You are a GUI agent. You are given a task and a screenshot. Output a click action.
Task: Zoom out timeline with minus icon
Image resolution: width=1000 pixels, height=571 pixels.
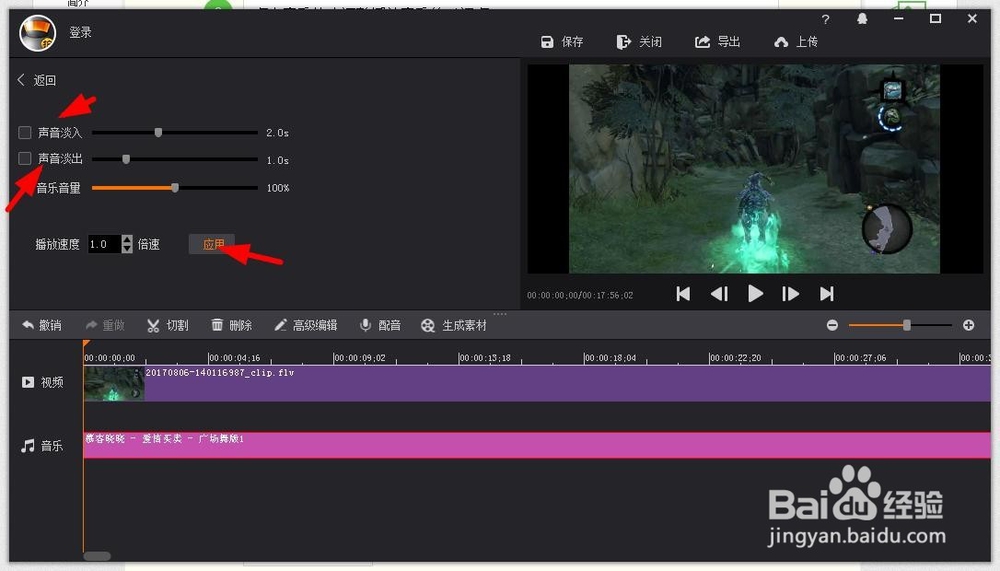(832, 325)
